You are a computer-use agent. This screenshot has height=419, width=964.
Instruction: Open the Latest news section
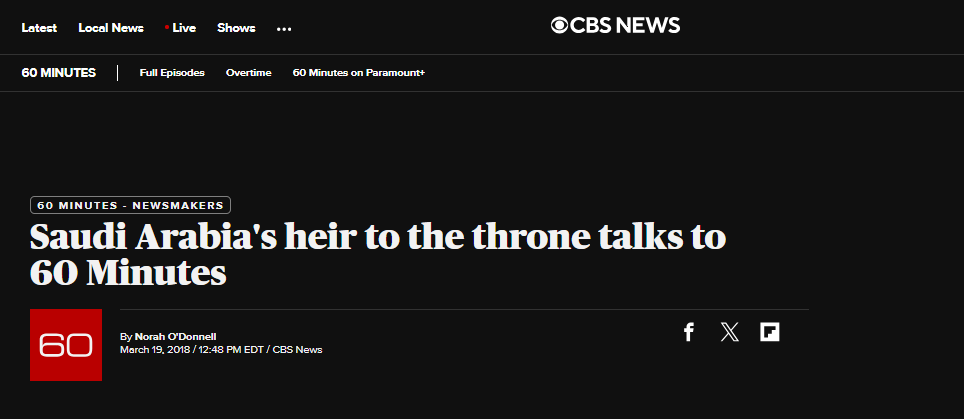point(39,28)
